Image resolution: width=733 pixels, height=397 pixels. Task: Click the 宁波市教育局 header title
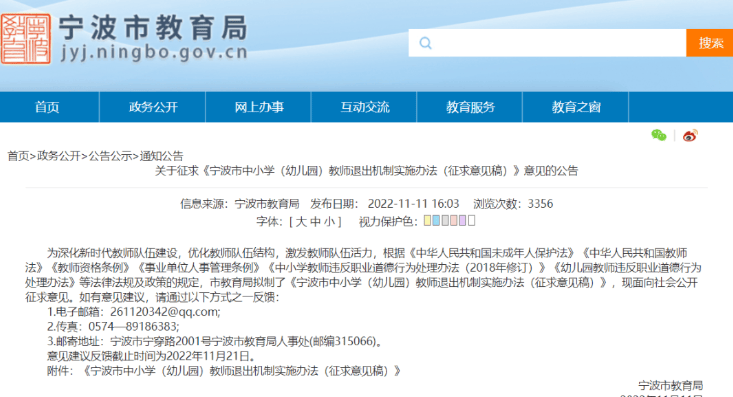(x=153, y=27)
